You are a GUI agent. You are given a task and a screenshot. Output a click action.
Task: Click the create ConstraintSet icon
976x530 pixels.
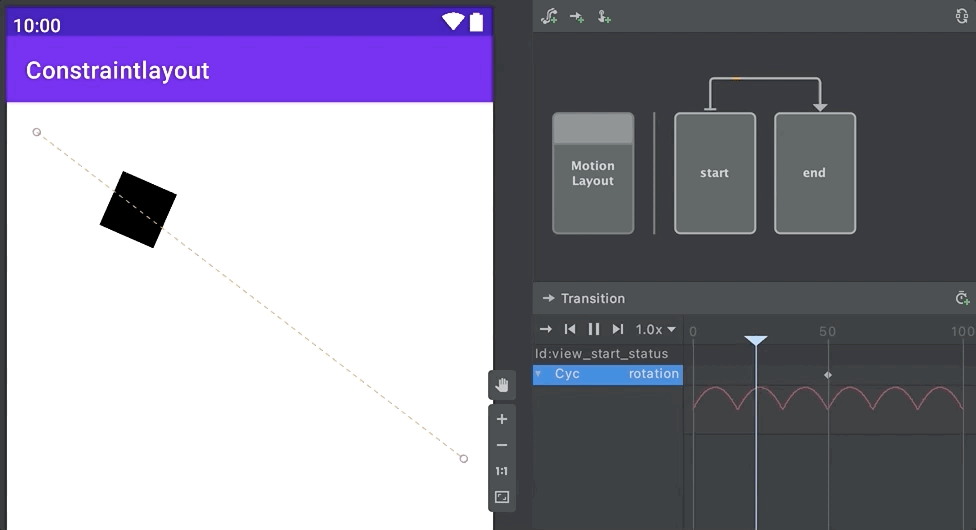point(549,16)
